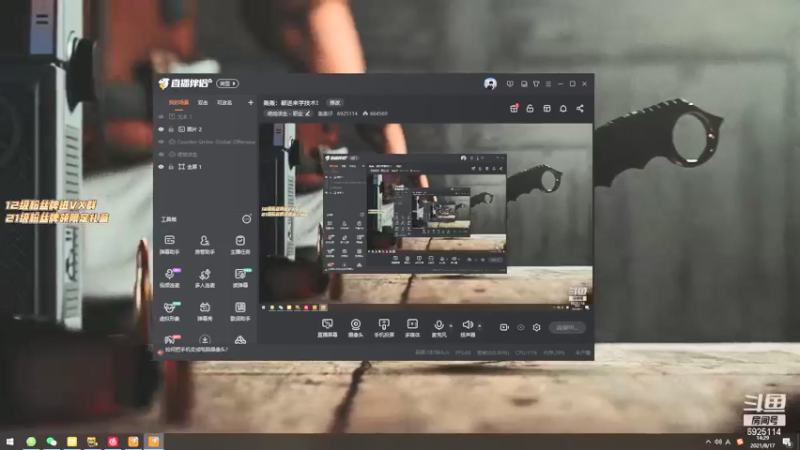Switch to the second scene tab
The width and height of the screenshot is (800, 450).
203,103
